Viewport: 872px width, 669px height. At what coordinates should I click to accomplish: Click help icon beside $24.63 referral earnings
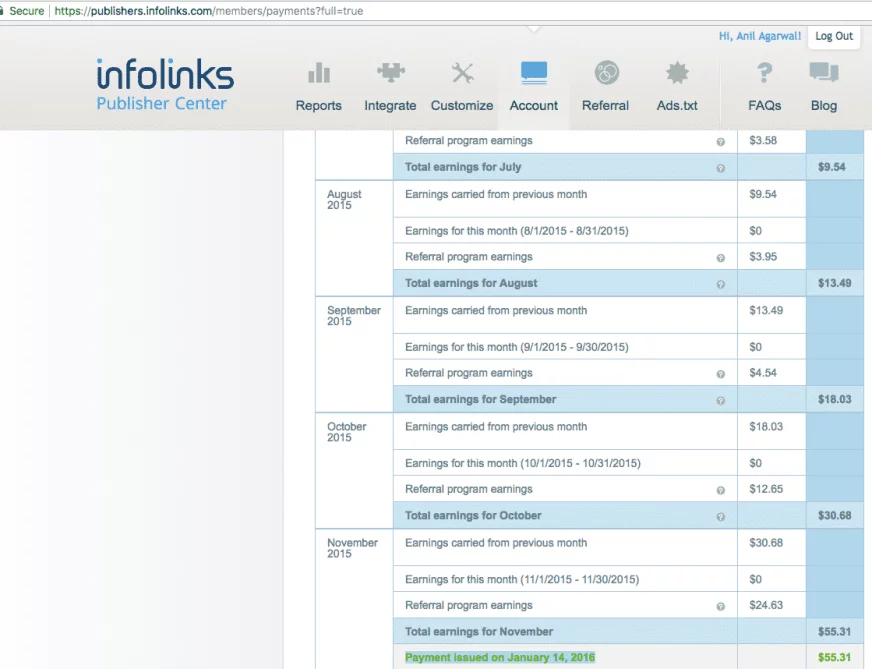point(720,607)
